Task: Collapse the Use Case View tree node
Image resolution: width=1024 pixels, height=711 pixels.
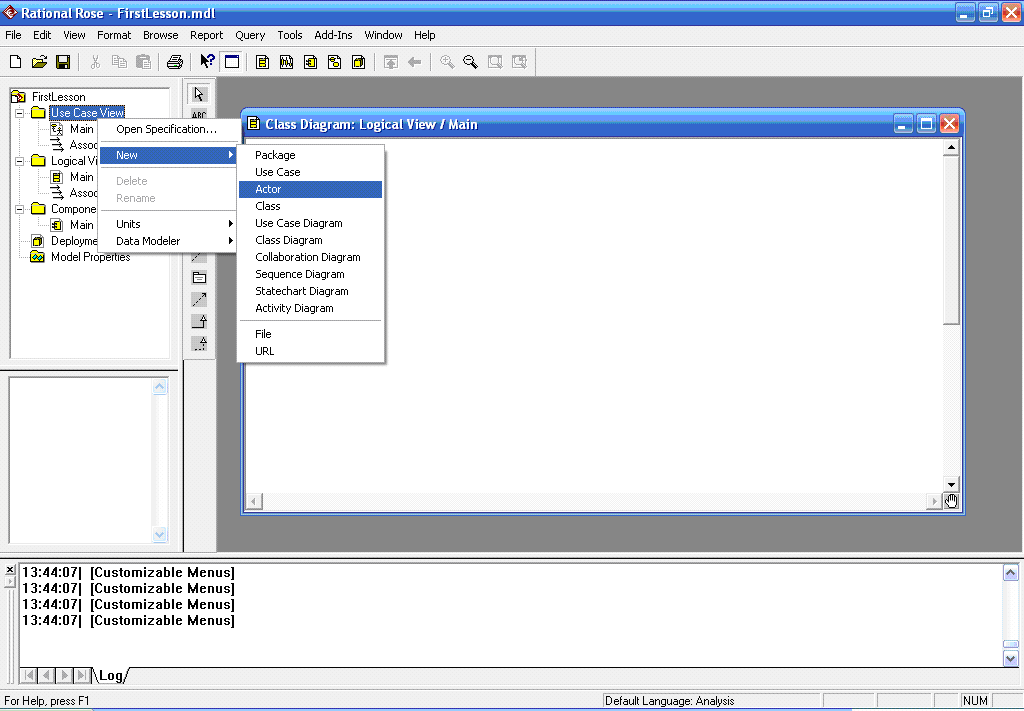Action: 20,113
